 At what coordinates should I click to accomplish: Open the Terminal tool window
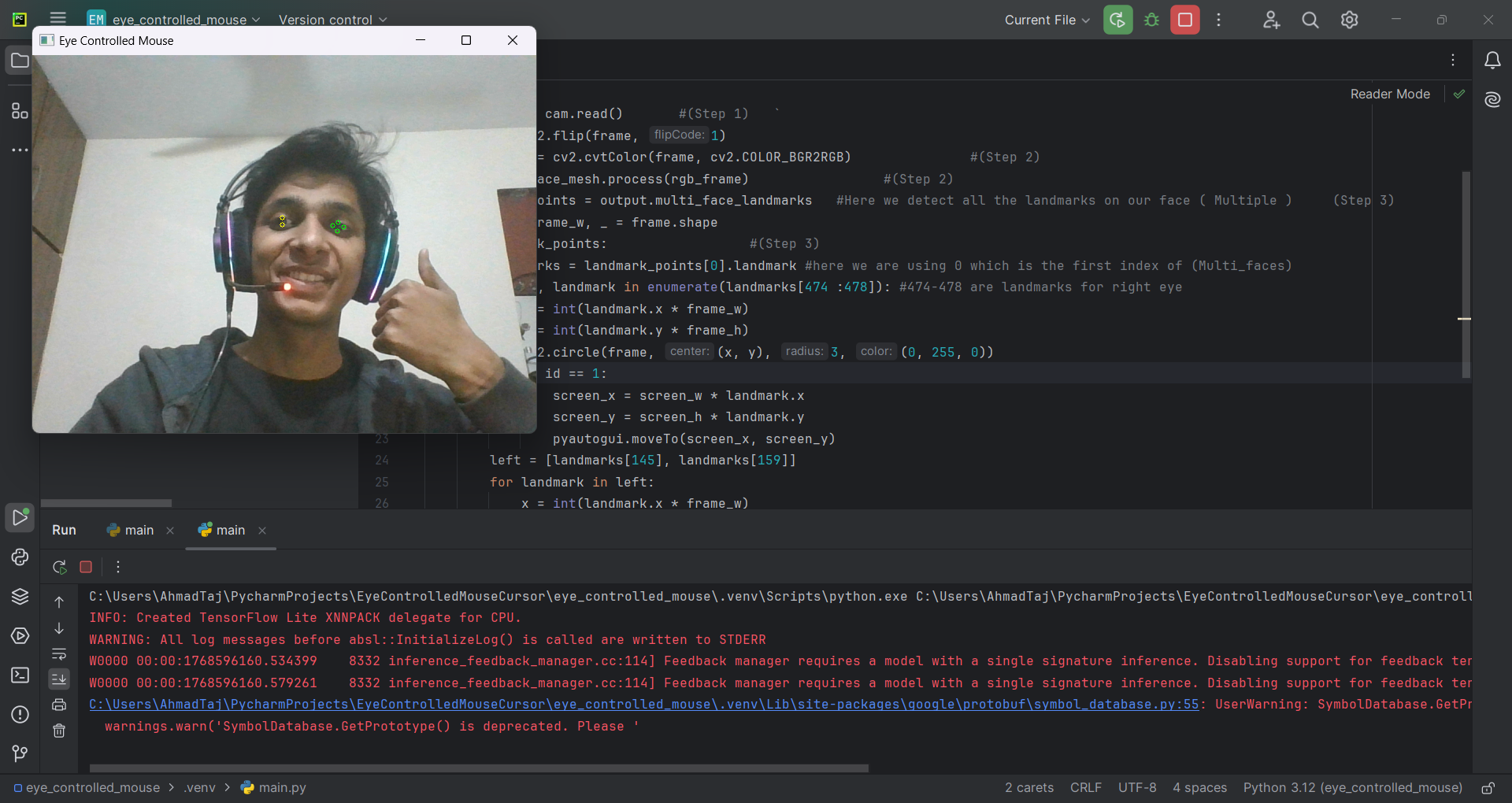click(20, 675)
